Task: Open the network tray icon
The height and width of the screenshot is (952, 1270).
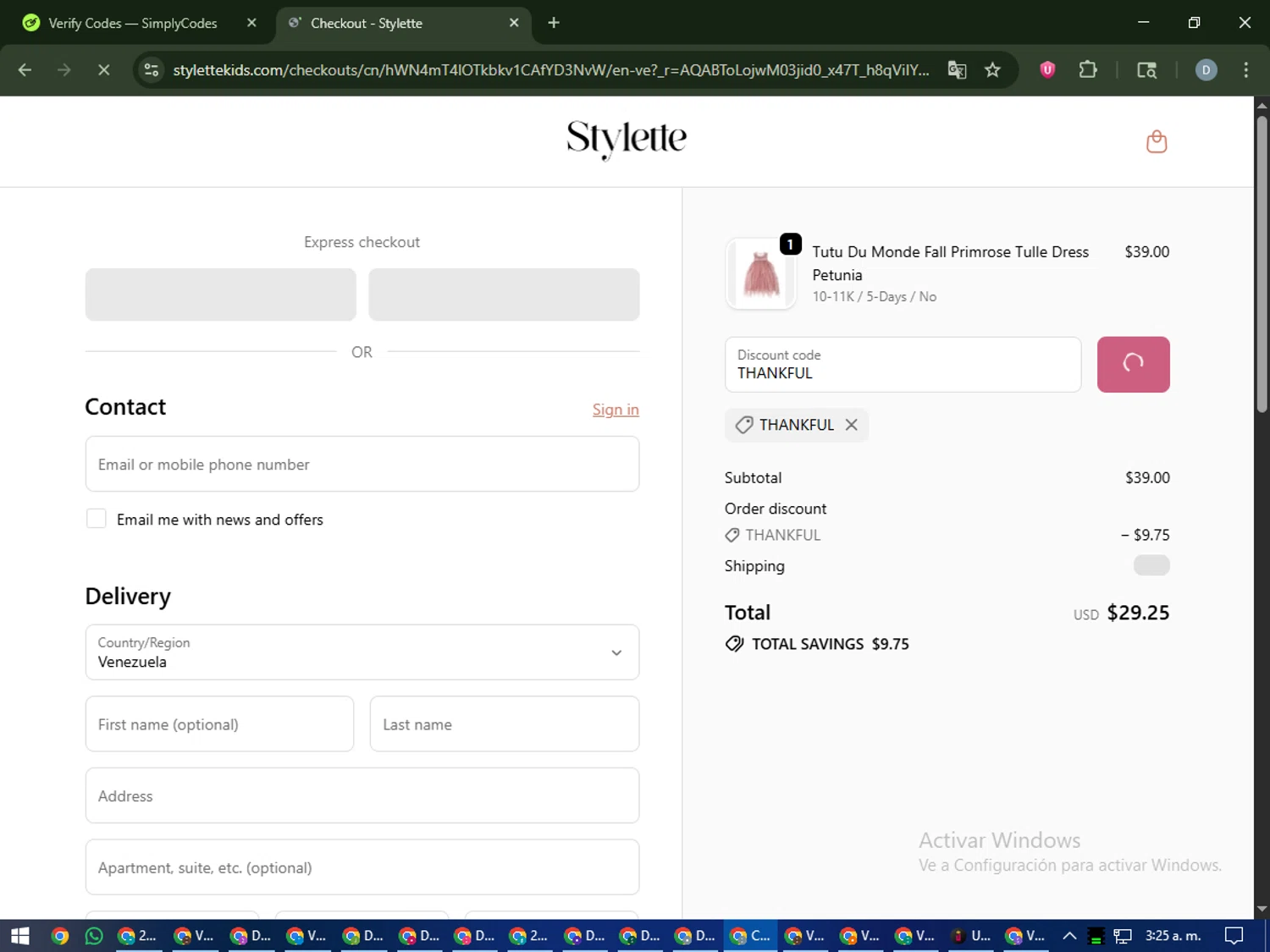Action: [x=1123, y=936]
